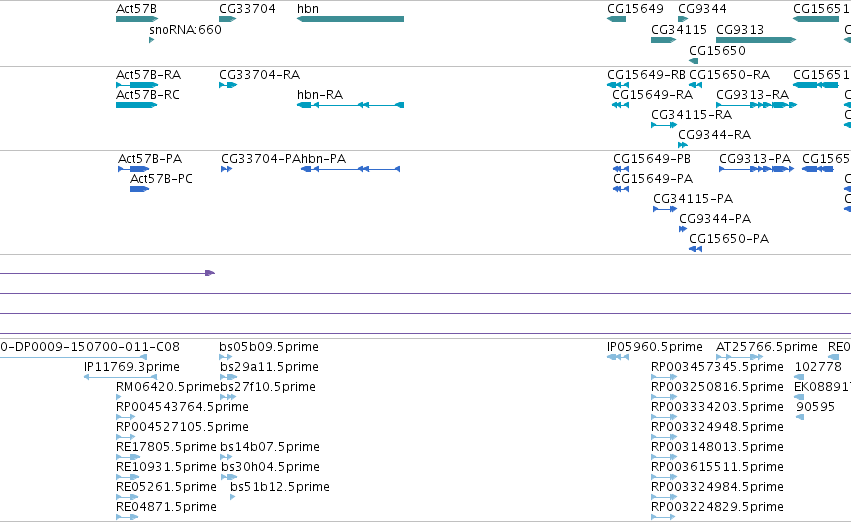The width and height of the screenshot is (851, 522).
Task: Click the RE04871.5prime EST feature
Action: 127,517
